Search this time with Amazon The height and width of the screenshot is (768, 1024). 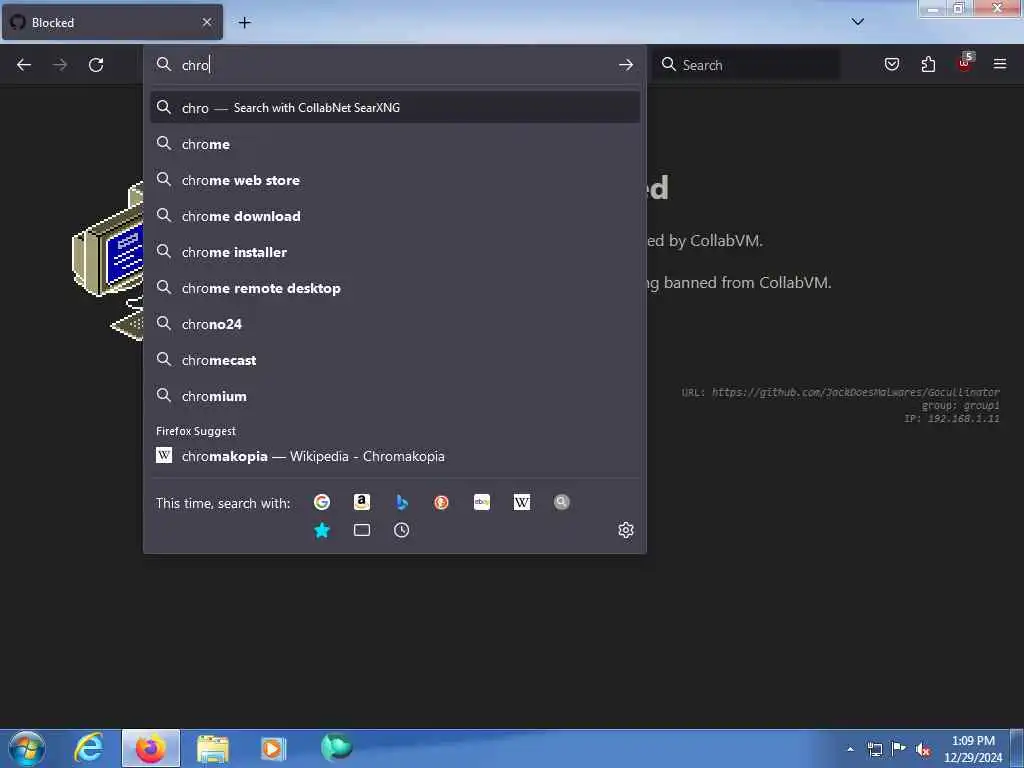click(362, 502)
